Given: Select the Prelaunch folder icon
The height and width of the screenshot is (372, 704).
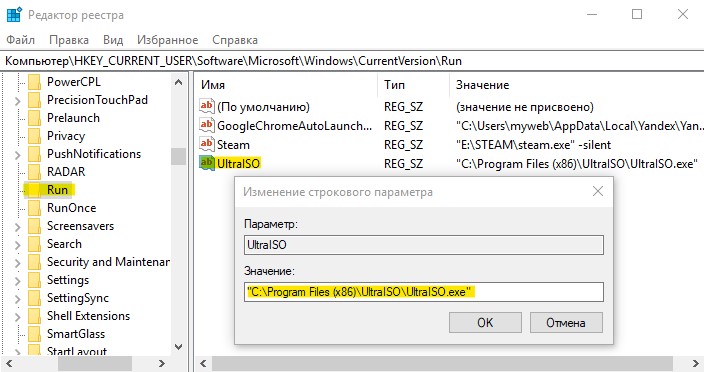Looking at the screenshot, I should tap(34, 118).
